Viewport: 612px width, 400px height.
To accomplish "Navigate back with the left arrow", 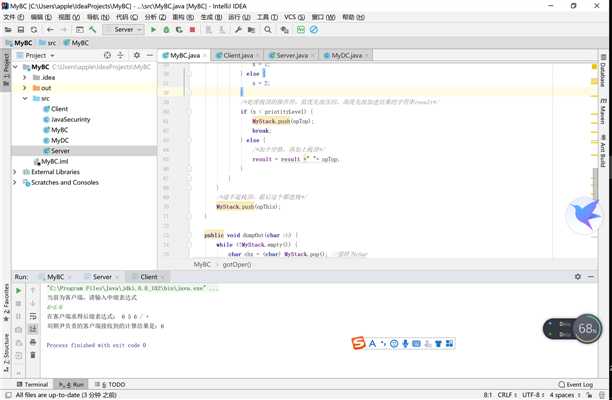I will [x=50, y=30].
